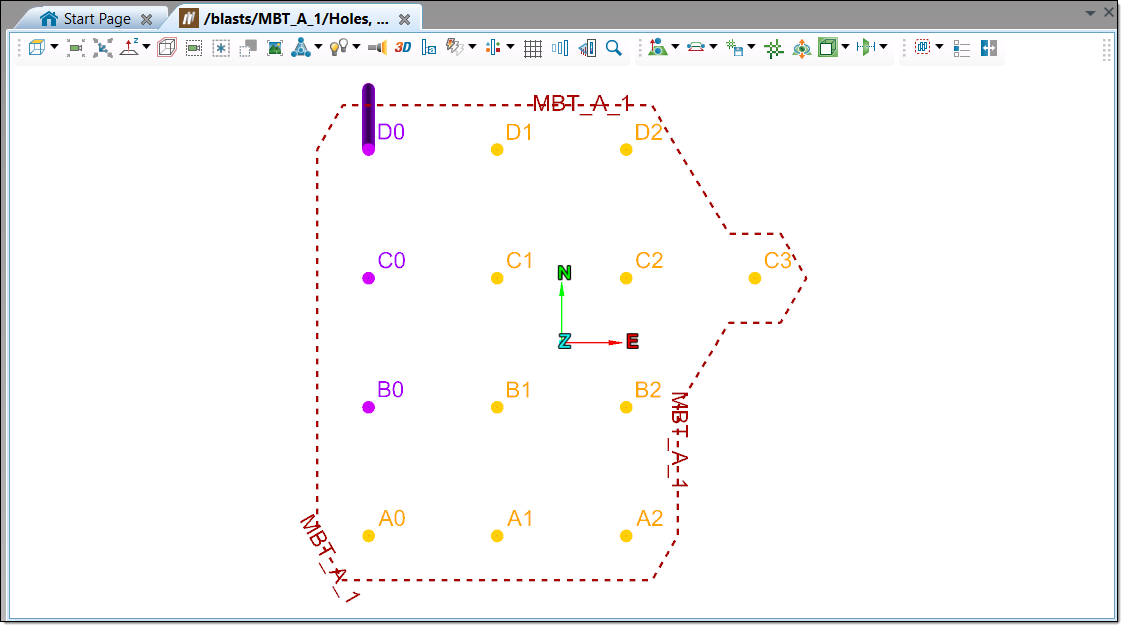
Task: Click the grid points save icon
Action: (734, 48)
